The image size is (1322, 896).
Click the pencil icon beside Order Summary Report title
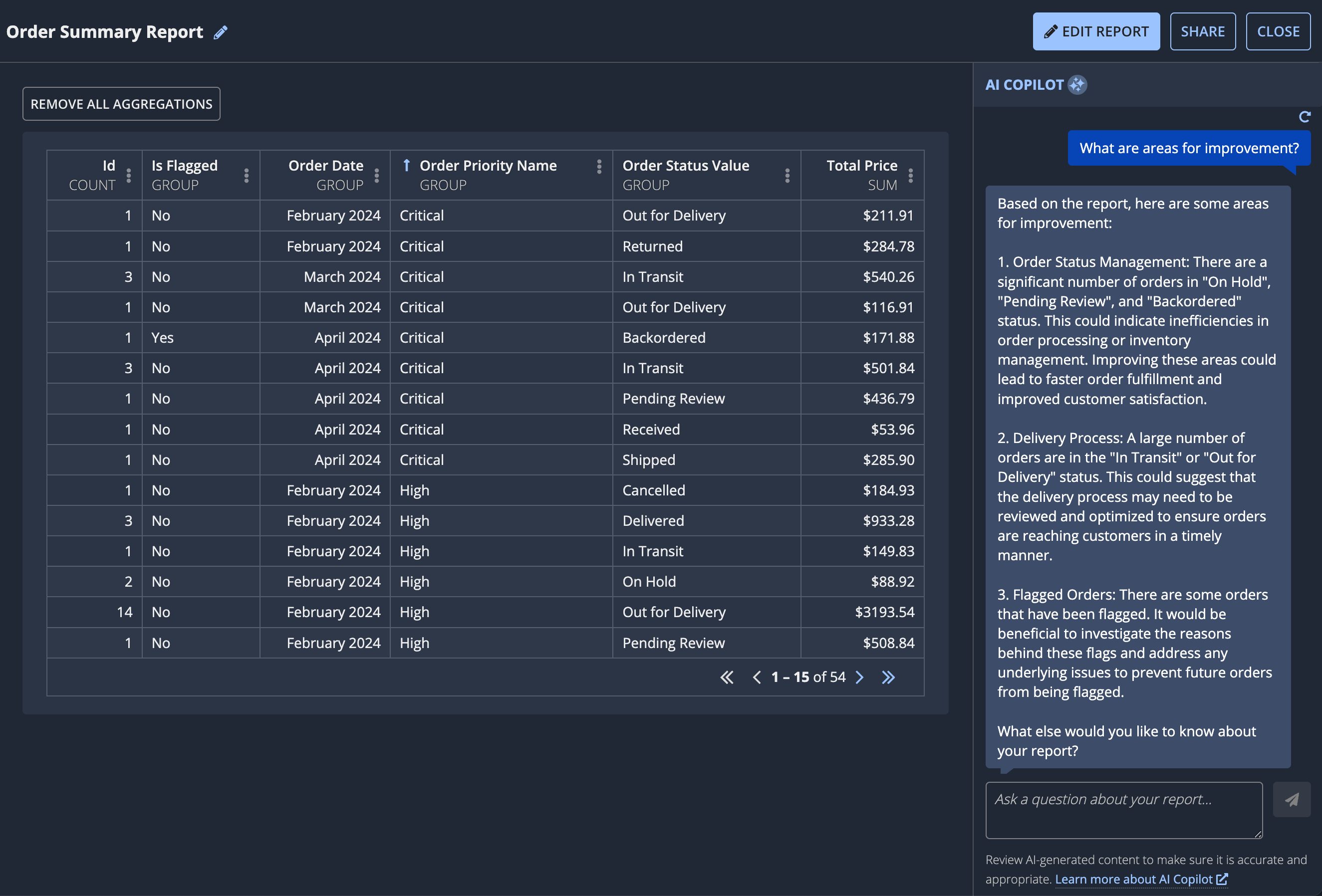pos(221,32)
